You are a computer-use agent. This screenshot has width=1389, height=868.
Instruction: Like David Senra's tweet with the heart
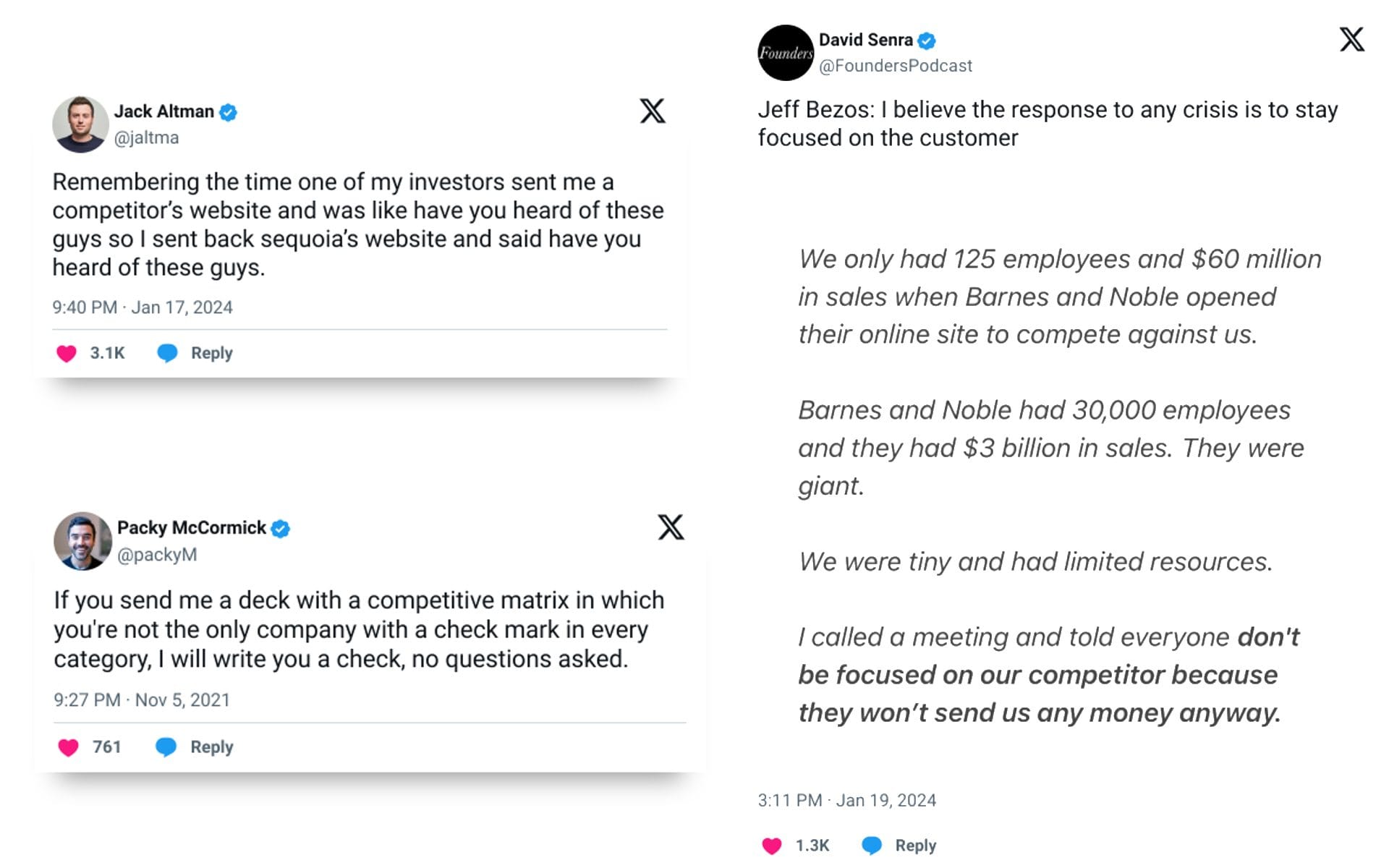(x=772, y=846)
